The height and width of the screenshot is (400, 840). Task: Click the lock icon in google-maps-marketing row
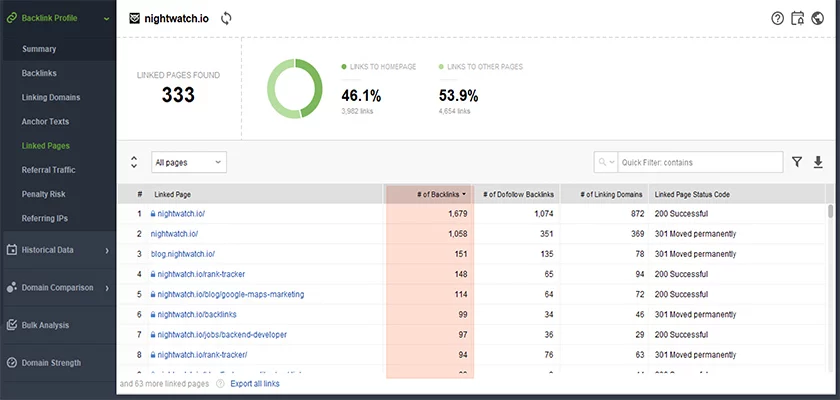click(x=153, y=294)
